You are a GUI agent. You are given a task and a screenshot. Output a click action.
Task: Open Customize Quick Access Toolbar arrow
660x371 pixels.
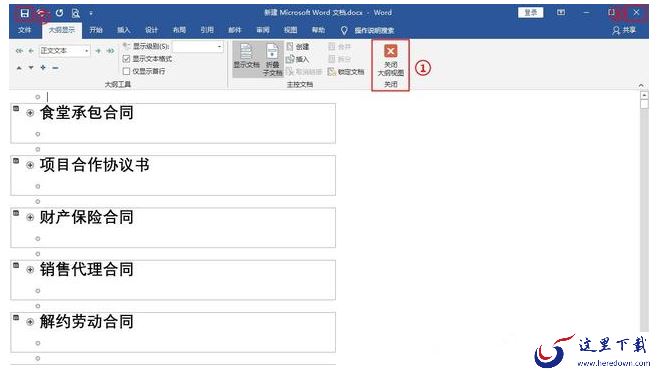pyautogui.click(x=91, y=13)
